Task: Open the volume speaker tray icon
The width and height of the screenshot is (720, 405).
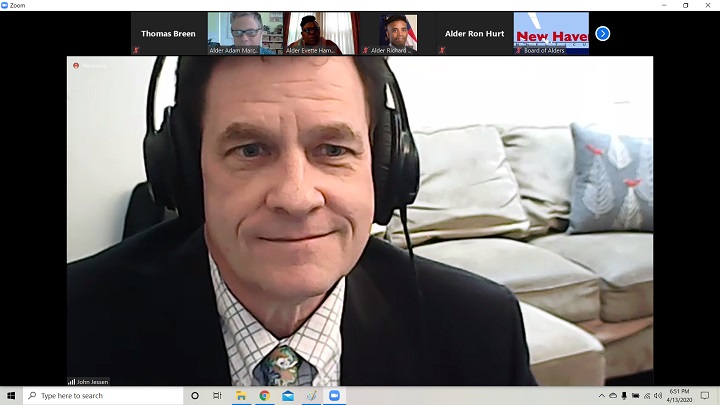Action: 658,395
